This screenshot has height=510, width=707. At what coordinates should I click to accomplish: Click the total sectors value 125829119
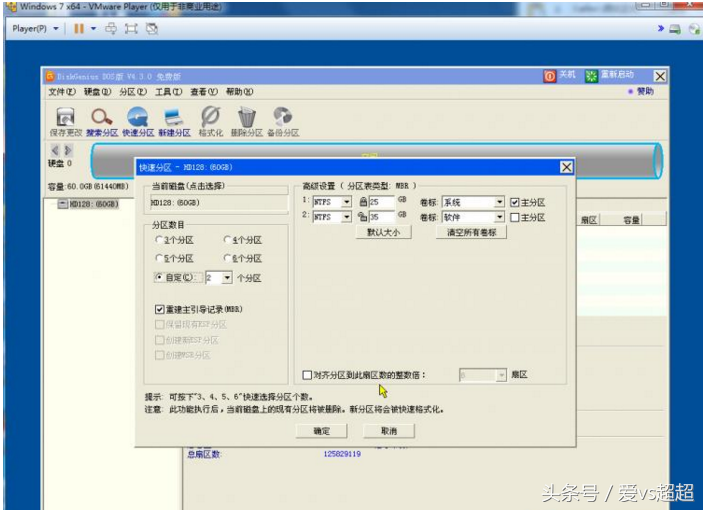click(x=342, y=454)
